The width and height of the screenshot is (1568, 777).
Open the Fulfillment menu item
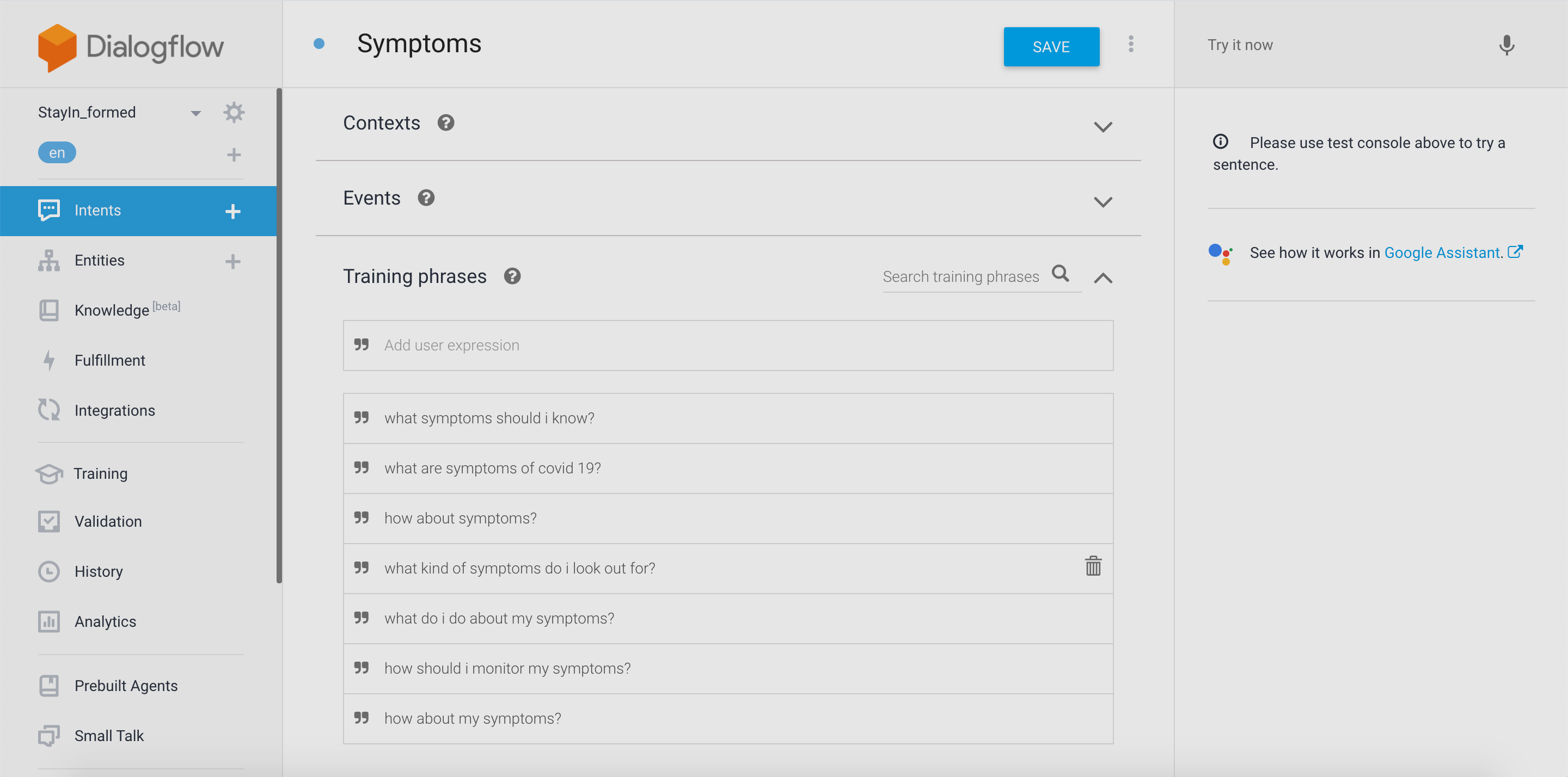coord(109,360)
